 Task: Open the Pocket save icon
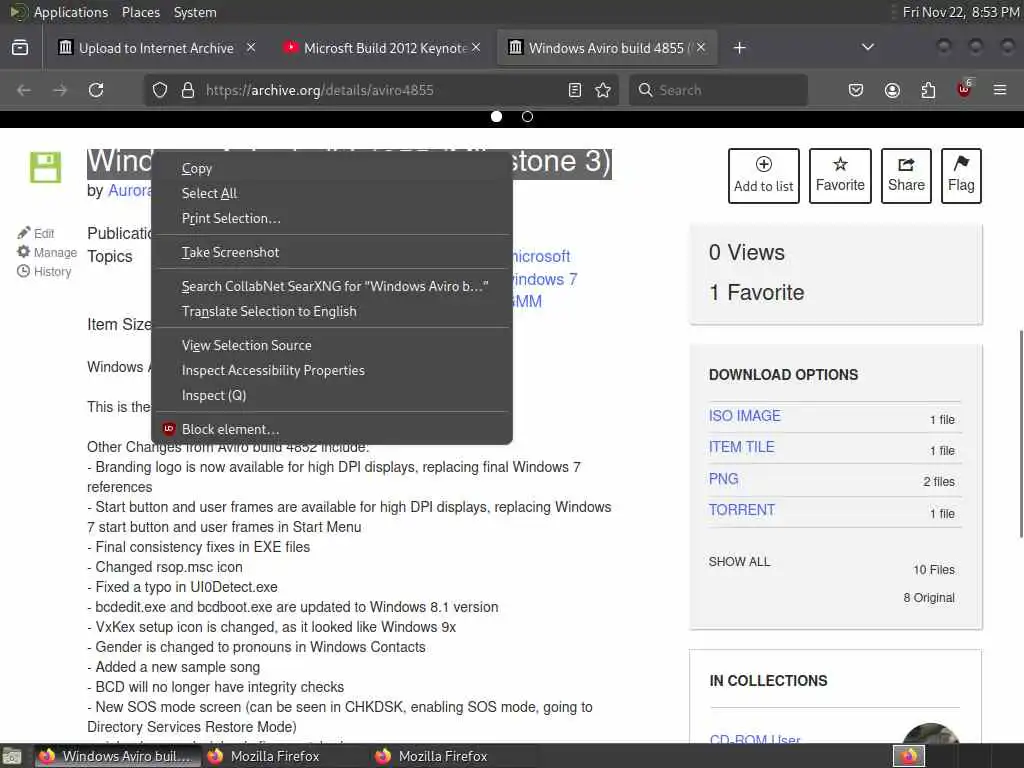[x=856, y=90]
